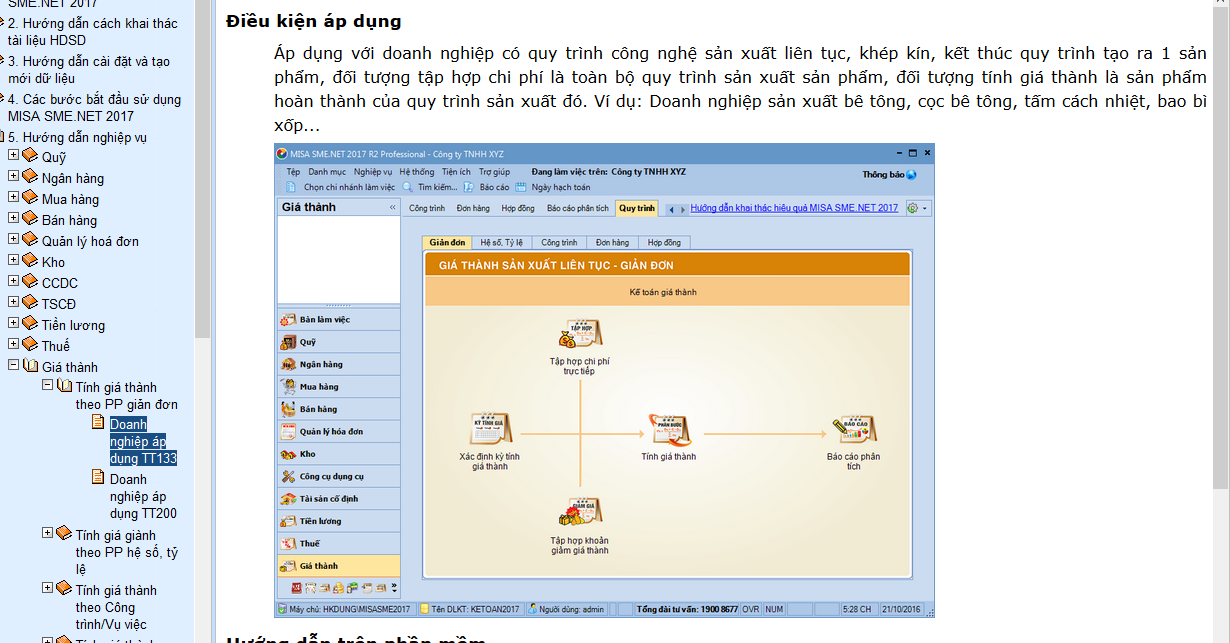Click Ngày hạch toán calendar toolbar item

pos(554,187)
